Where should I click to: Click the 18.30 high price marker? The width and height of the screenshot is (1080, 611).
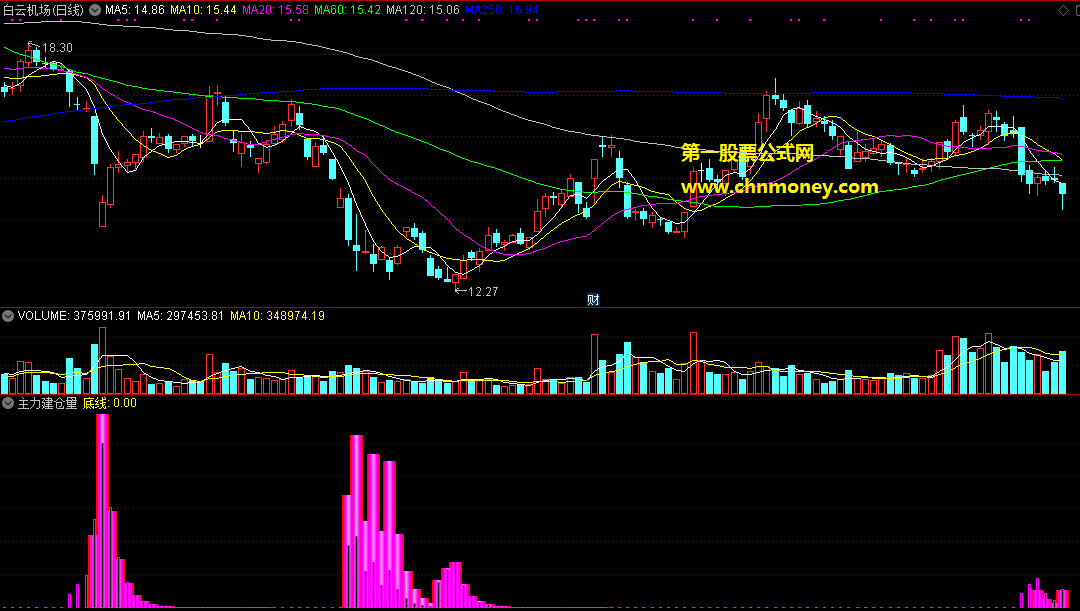57,48
